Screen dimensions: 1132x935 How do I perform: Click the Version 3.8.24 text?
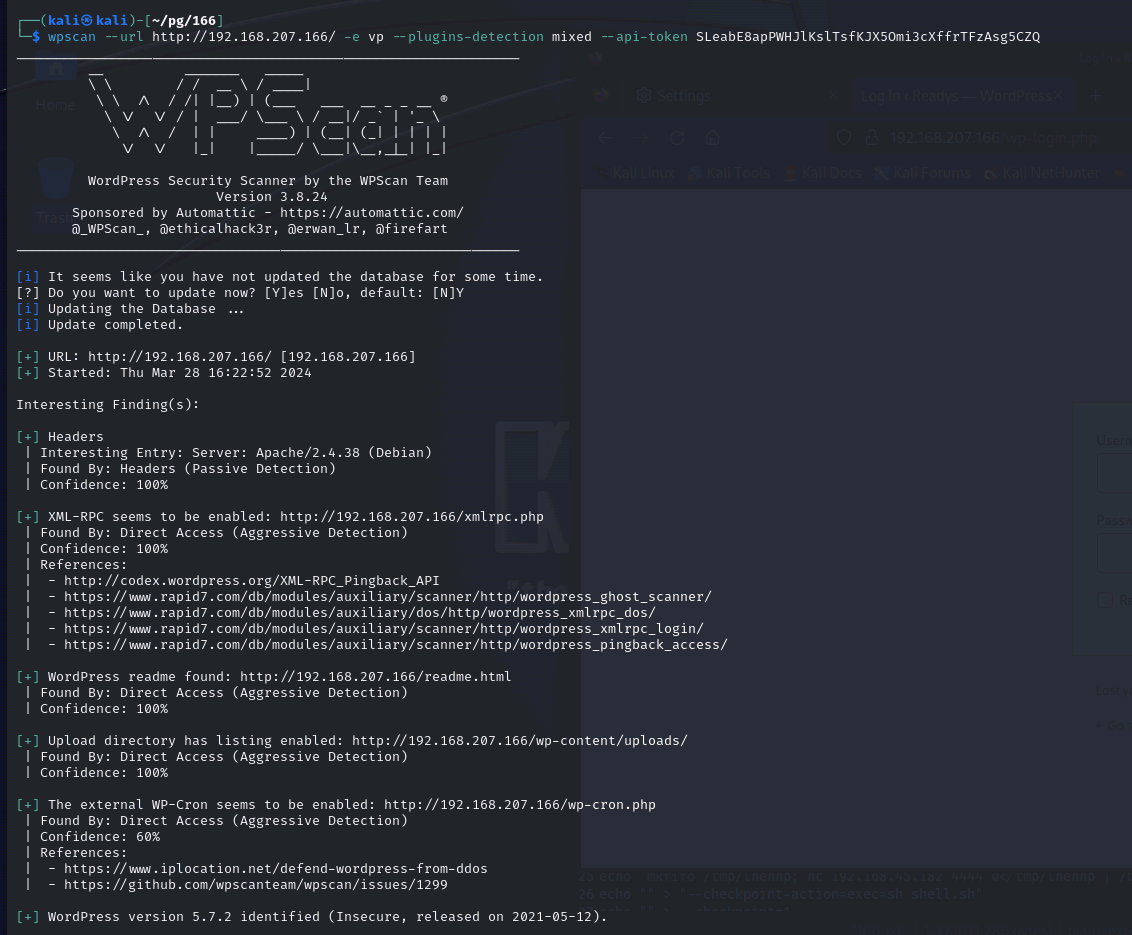click(x=271, y=197)
